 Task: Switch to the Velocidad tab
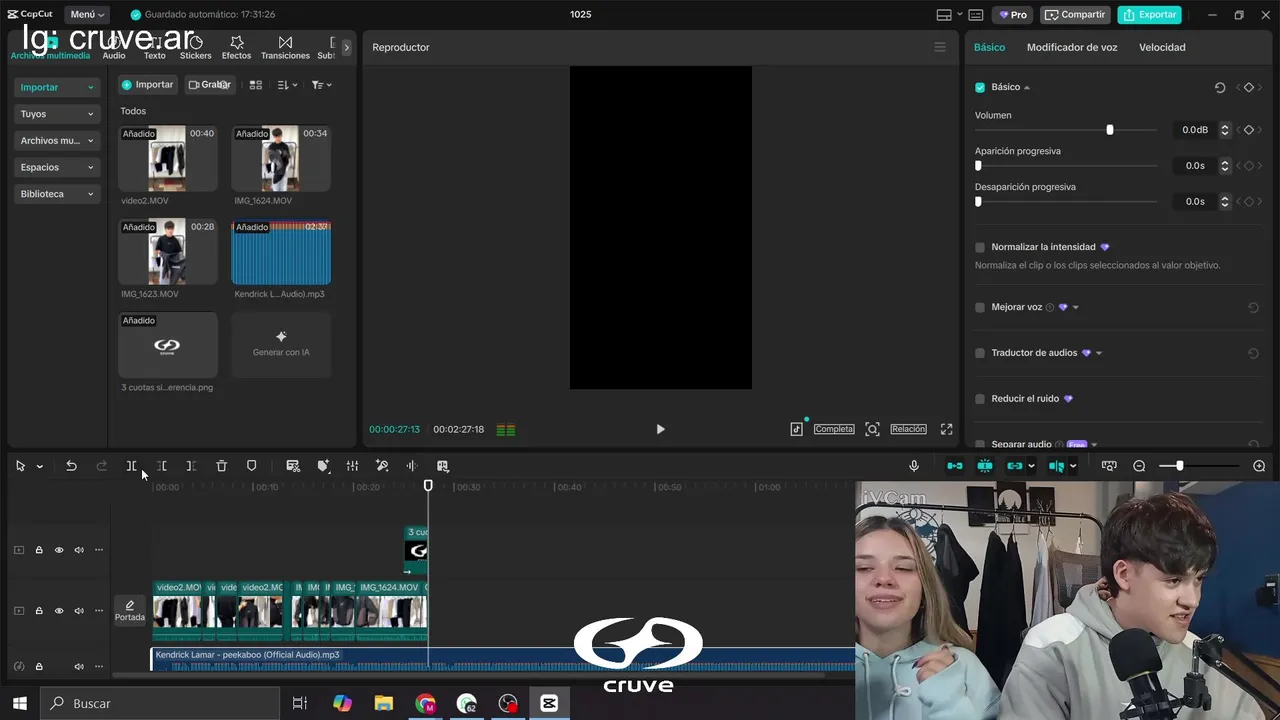click(1162, 47)
